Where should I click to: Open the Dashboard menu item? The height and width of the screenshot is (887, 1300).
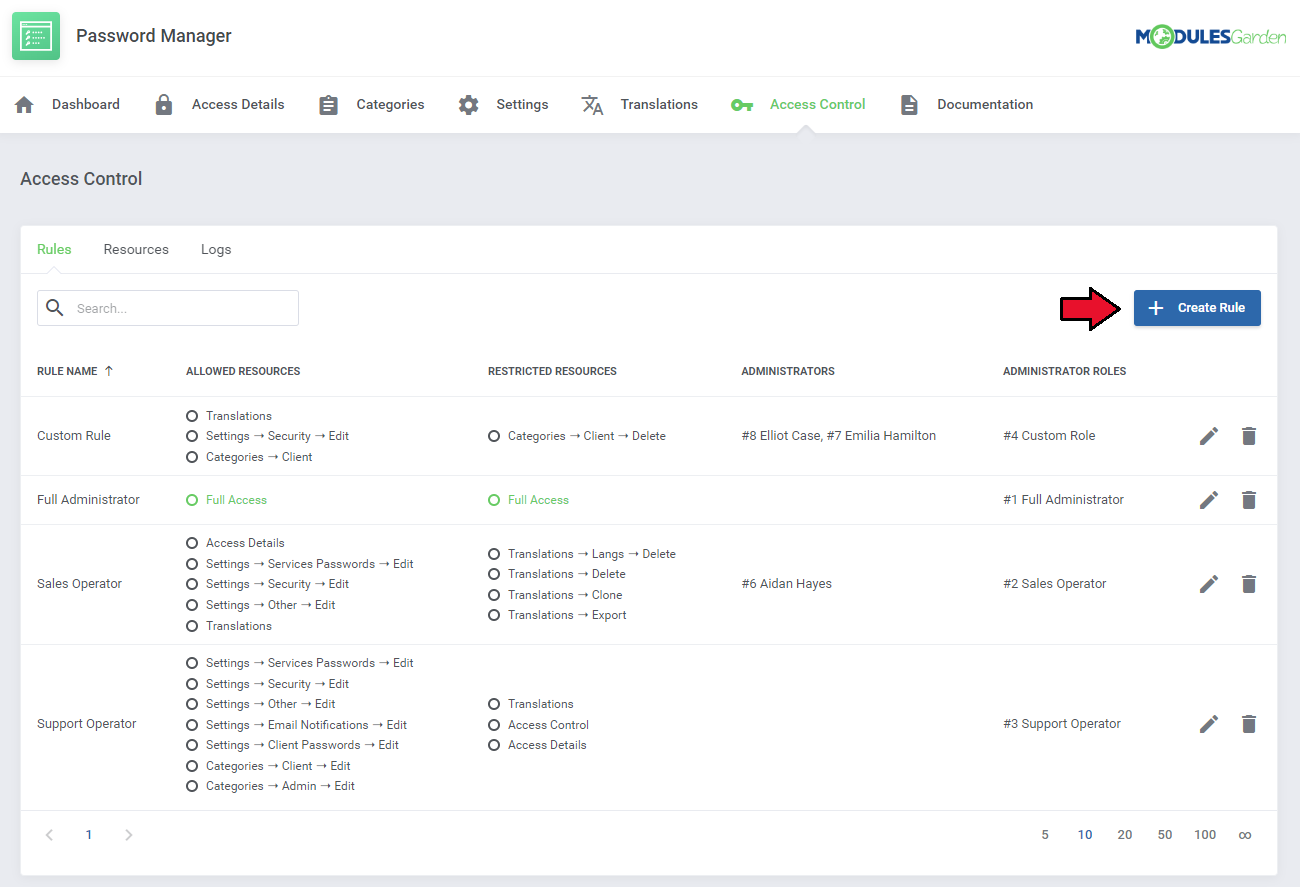tap(67, 105)
